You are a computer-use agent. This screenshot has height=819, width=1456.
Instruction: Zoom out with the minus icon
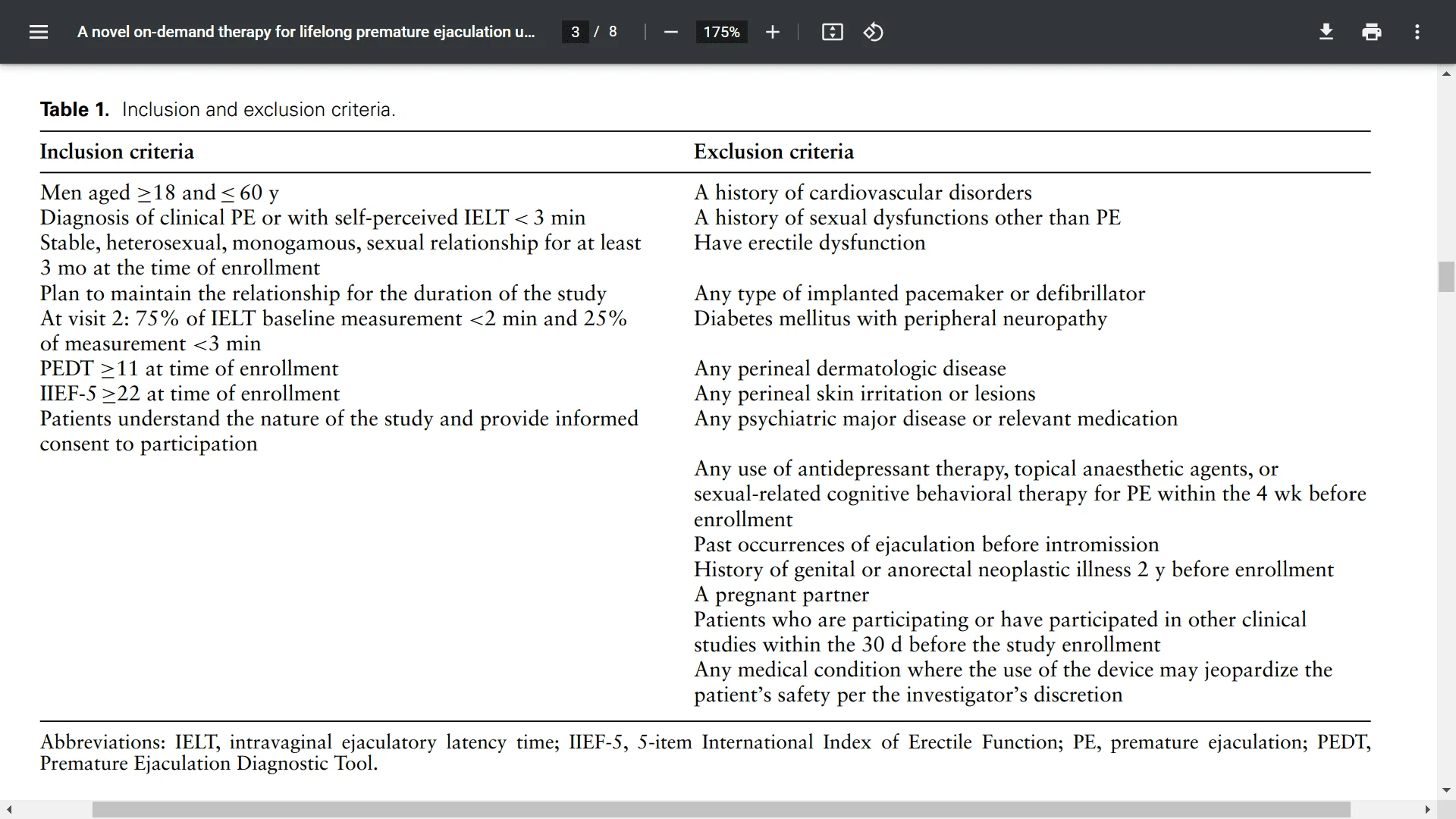(670, 32)
